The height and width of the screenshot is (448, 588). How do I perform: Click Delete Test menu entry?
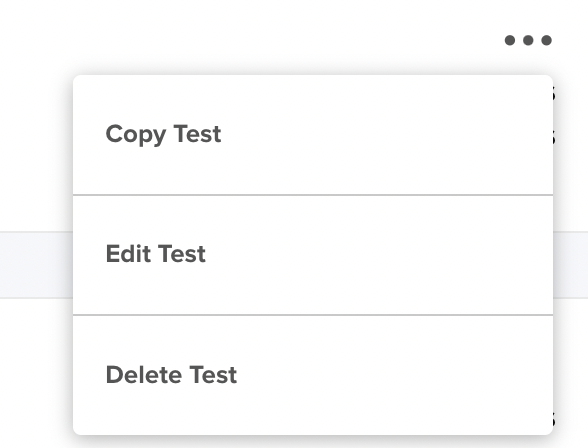tap(313, 375)
